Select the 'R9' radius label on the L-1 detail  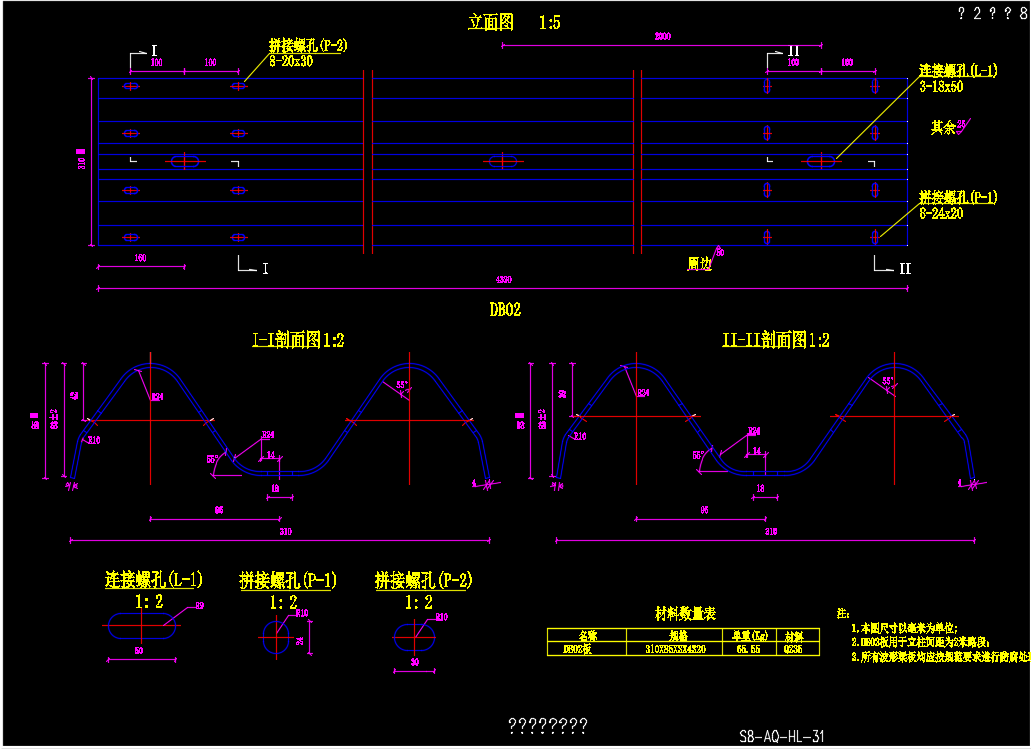(x=200, y=606)
